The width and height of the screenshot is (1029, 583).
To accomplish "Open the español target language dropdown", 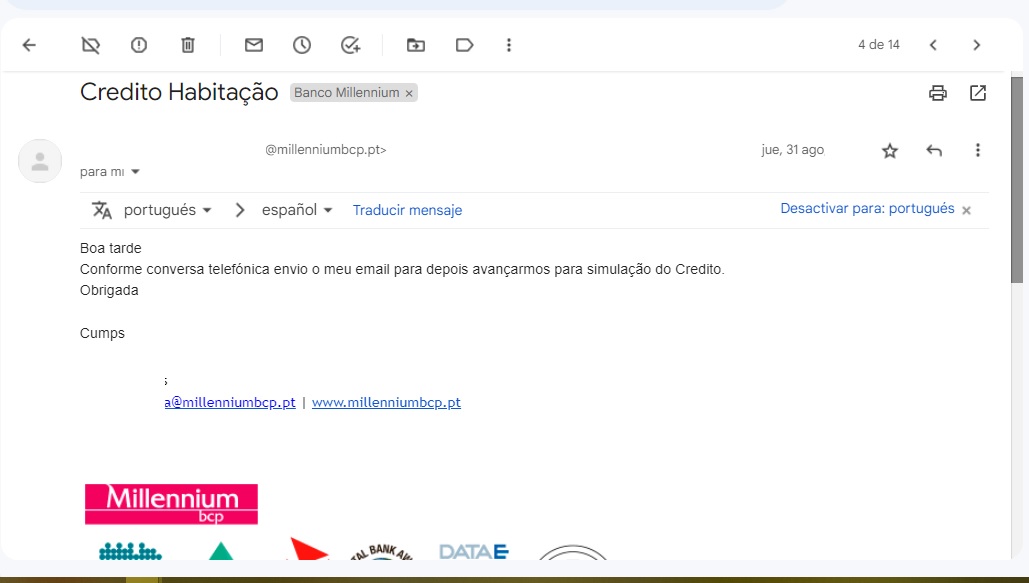I will [x=297, y=210].
